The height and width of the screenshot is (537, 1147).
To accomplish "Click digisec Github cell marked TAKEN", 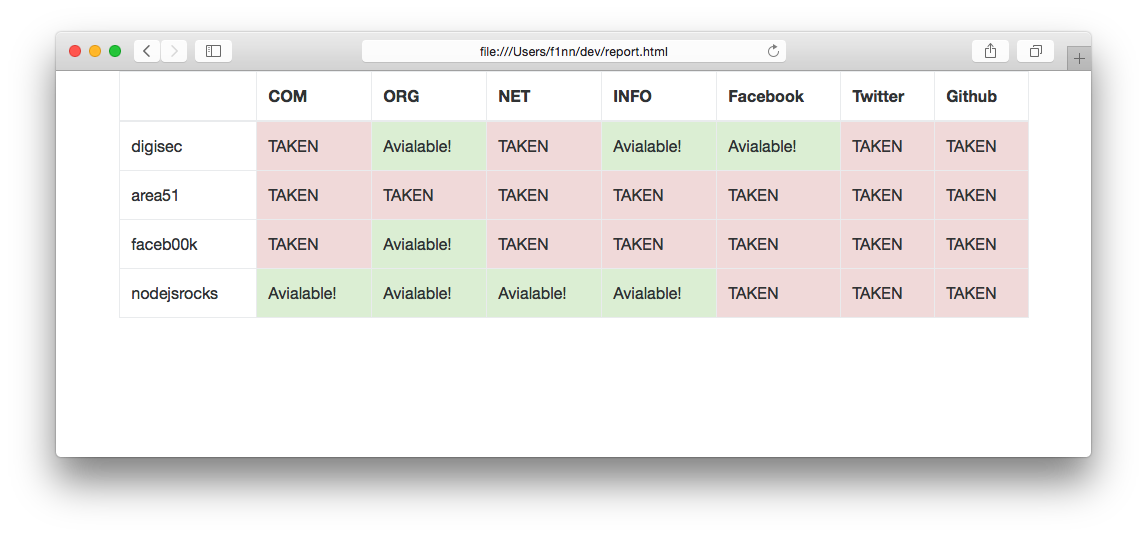I will [x=981, y=146].
